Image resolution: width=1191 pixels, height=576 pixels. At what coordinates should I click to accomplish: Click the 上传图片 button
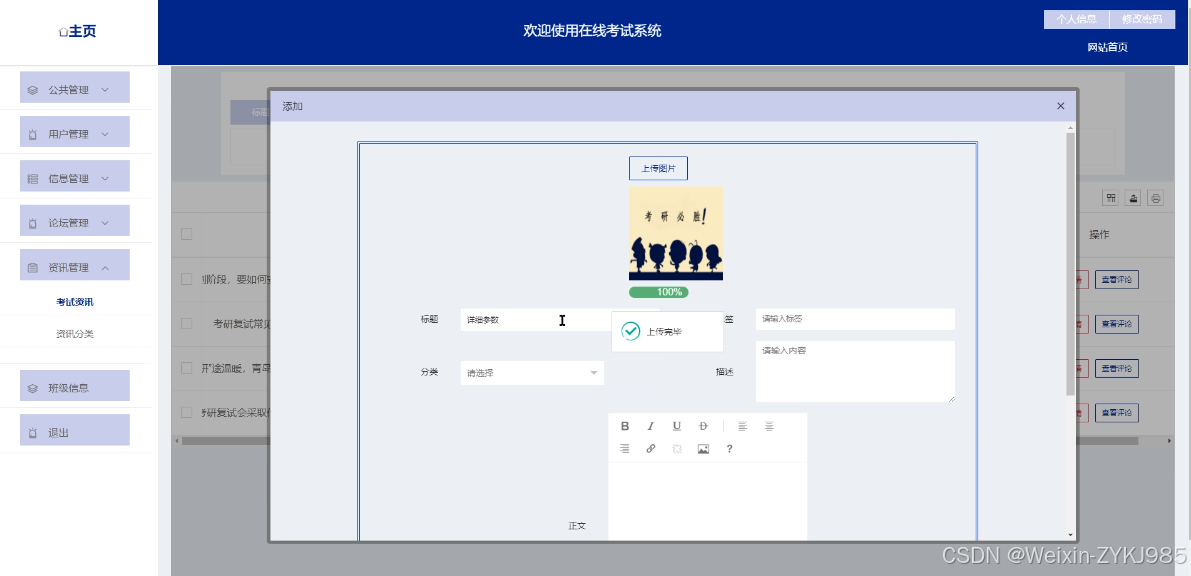click(658, 168)
